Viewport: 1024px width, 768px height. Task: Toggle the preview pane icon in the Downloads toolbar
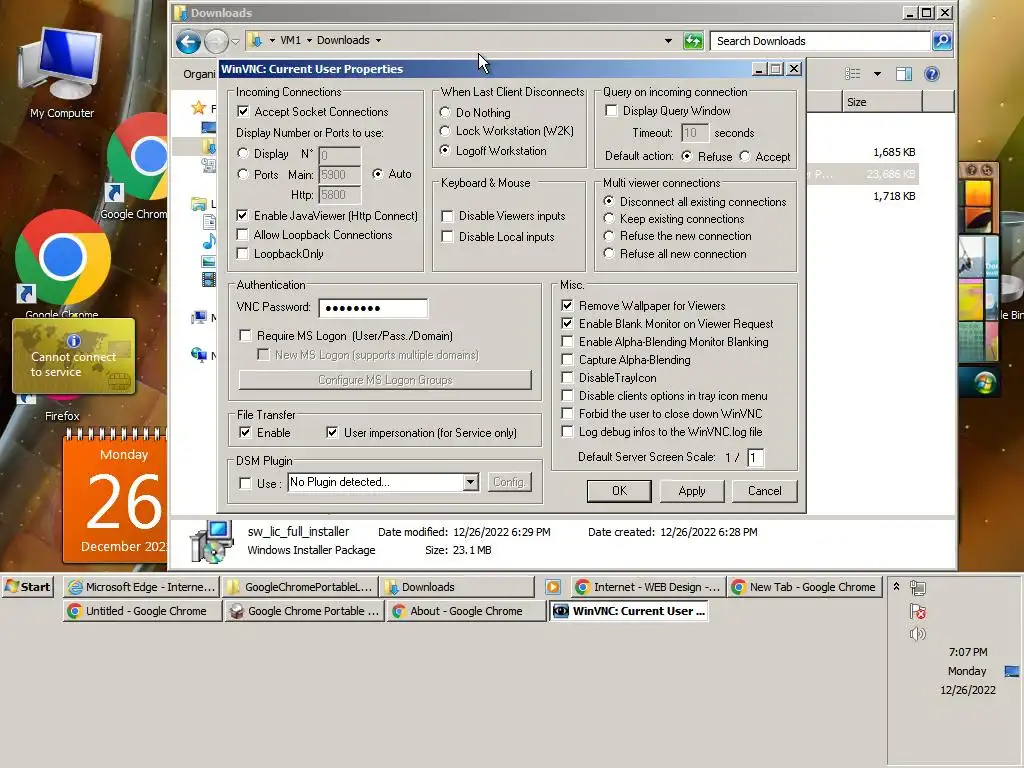904,74
